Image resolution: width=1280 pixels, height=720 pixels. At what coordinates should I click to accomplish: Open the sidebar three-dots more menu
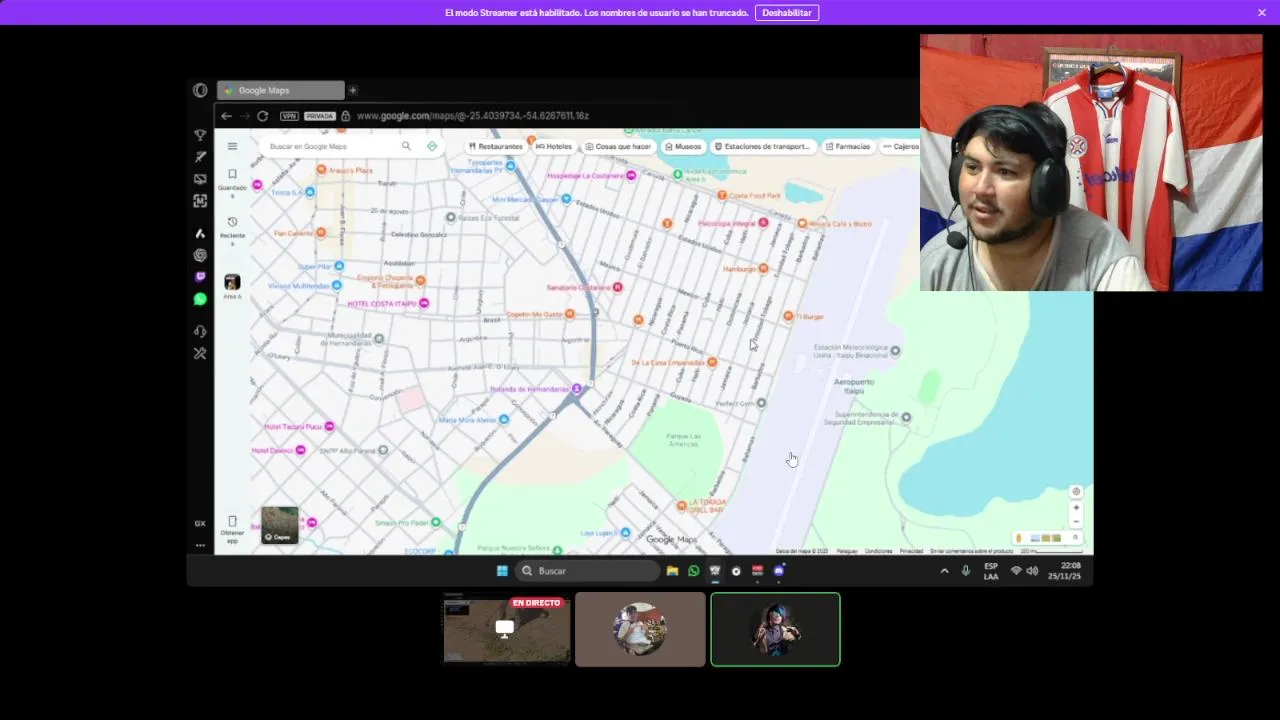[x=200, y=545]
